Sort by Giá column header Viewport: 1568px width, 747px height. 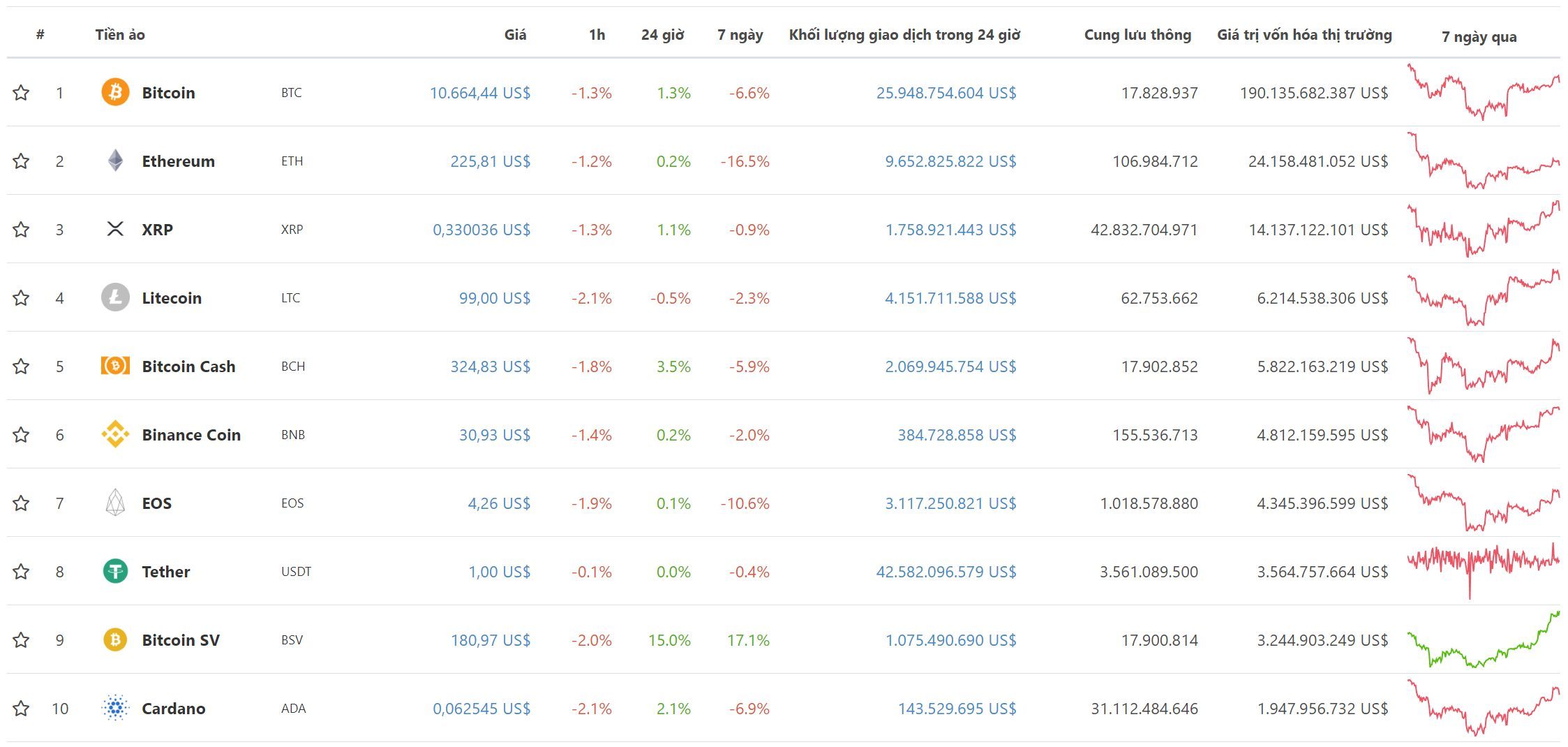pyautogui.click(x=515, y=34)
